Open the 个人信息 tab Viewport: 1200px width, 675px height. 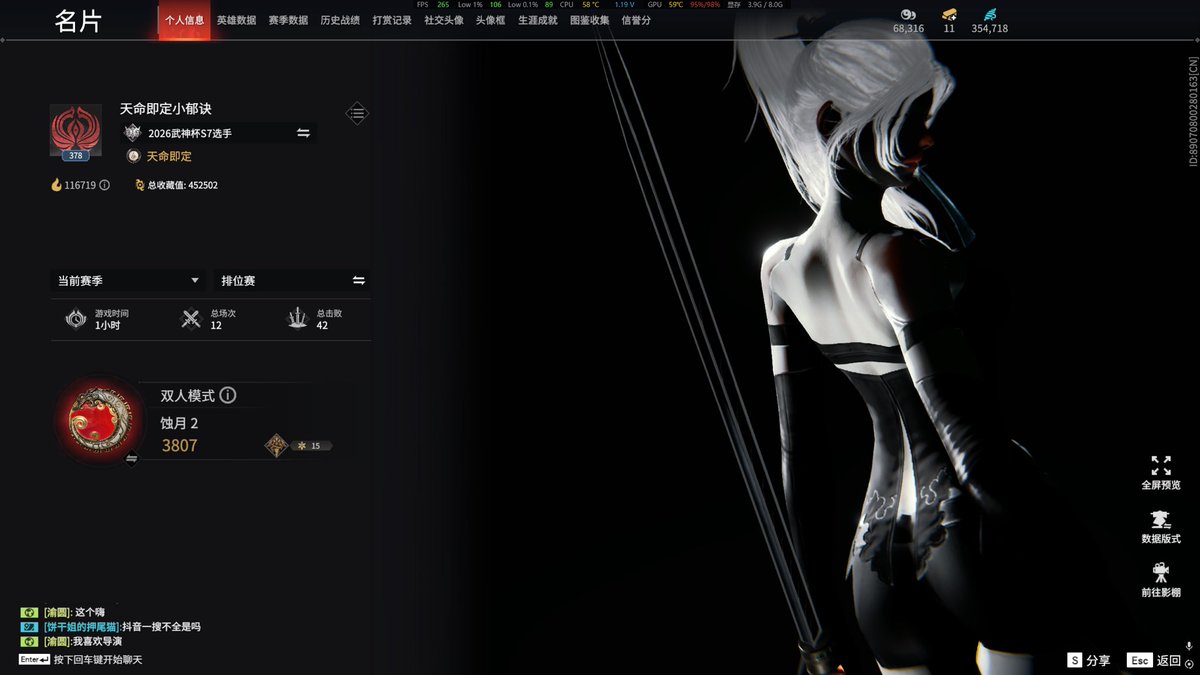[184, 20]
